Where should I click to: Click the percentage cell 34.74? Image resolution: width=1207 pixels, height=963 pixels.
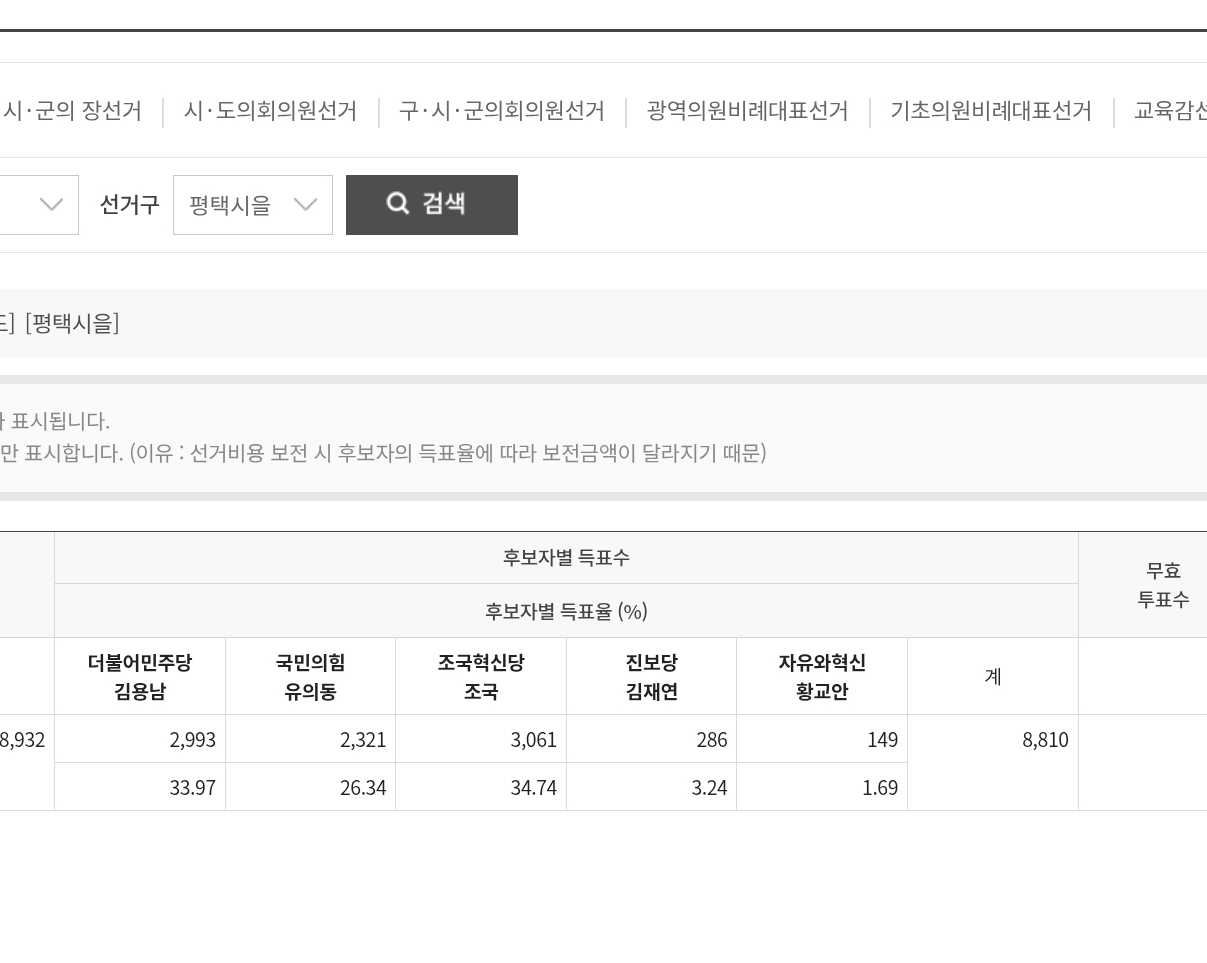pos(481,787)
